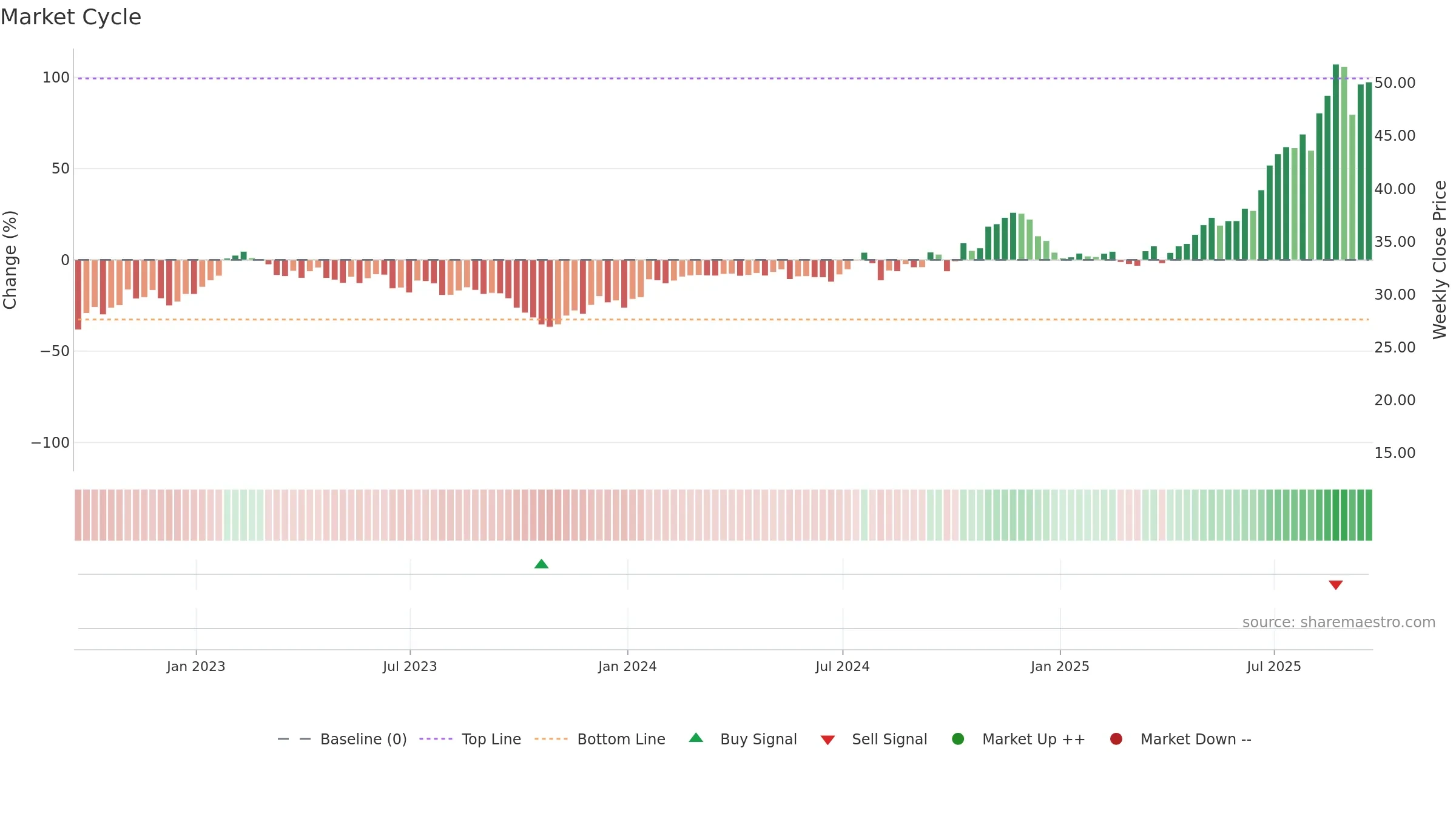Click the 100 tick on left axis
The width and height of the screenshot is (1456, 819).
coord(56,78)
